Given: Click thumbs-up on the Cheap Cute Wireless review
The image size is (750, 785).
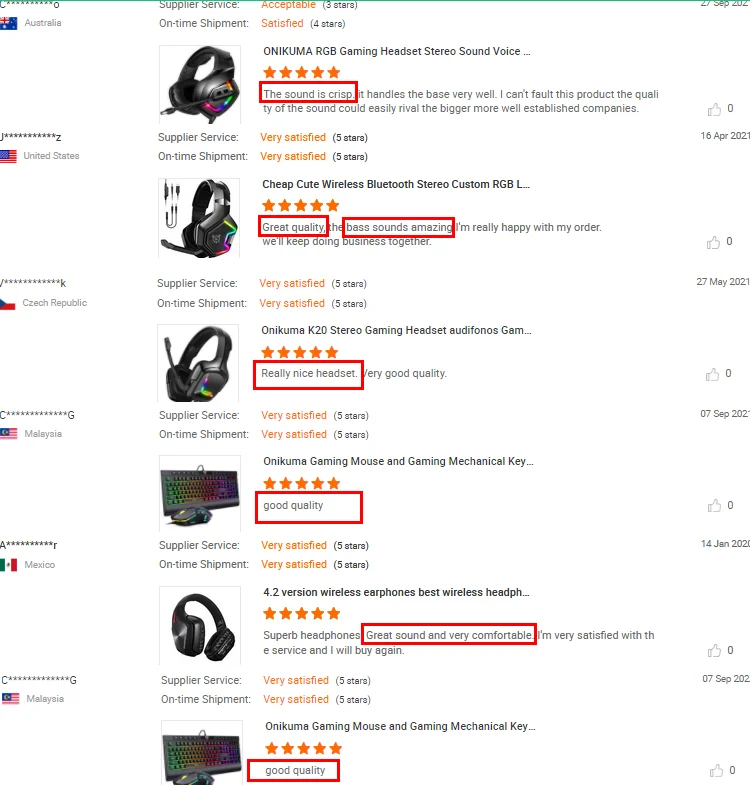Looking at the screenshot, I should click(713, 242).
